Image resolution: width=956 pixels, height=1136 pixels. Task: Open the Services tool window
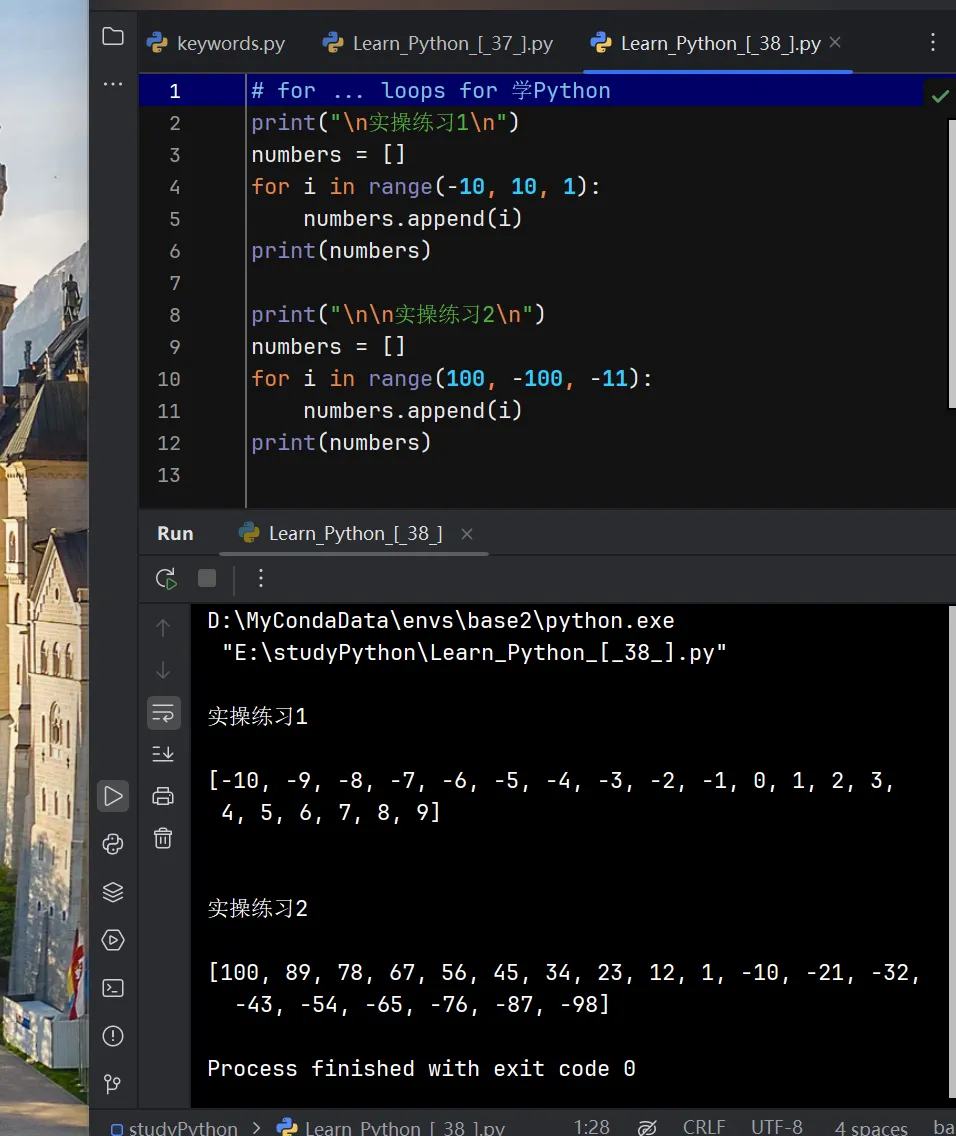click(x=113, y=940)
